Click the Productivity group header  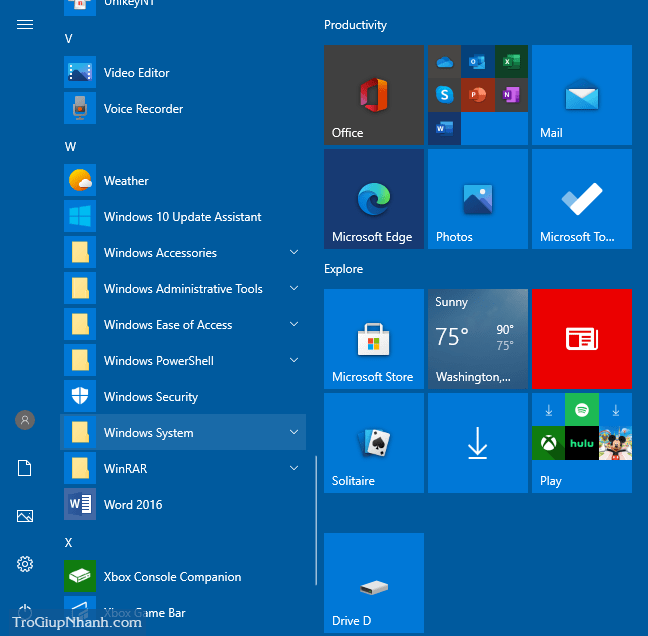(355, 25)
